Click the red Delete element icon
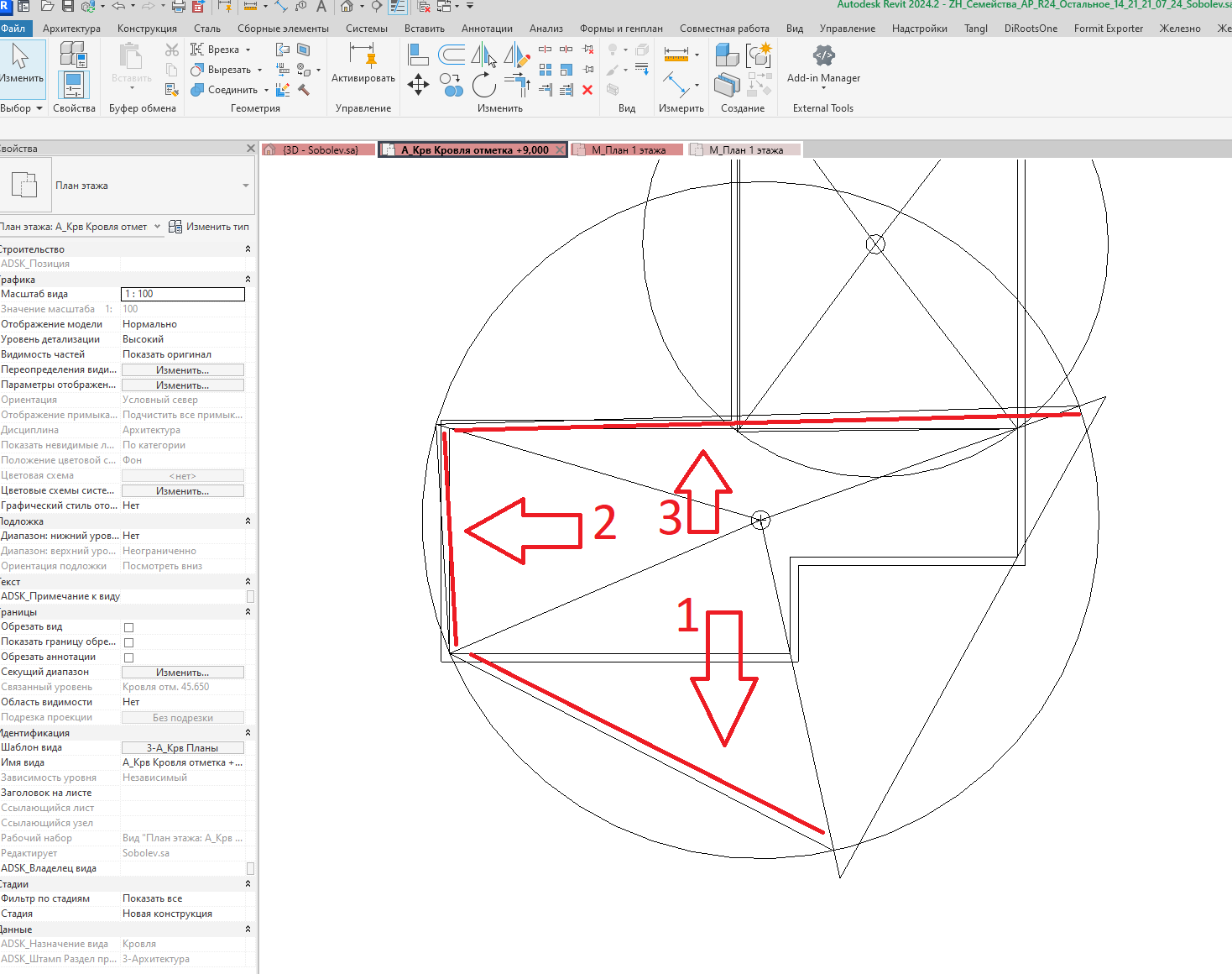 click(587, 90)
